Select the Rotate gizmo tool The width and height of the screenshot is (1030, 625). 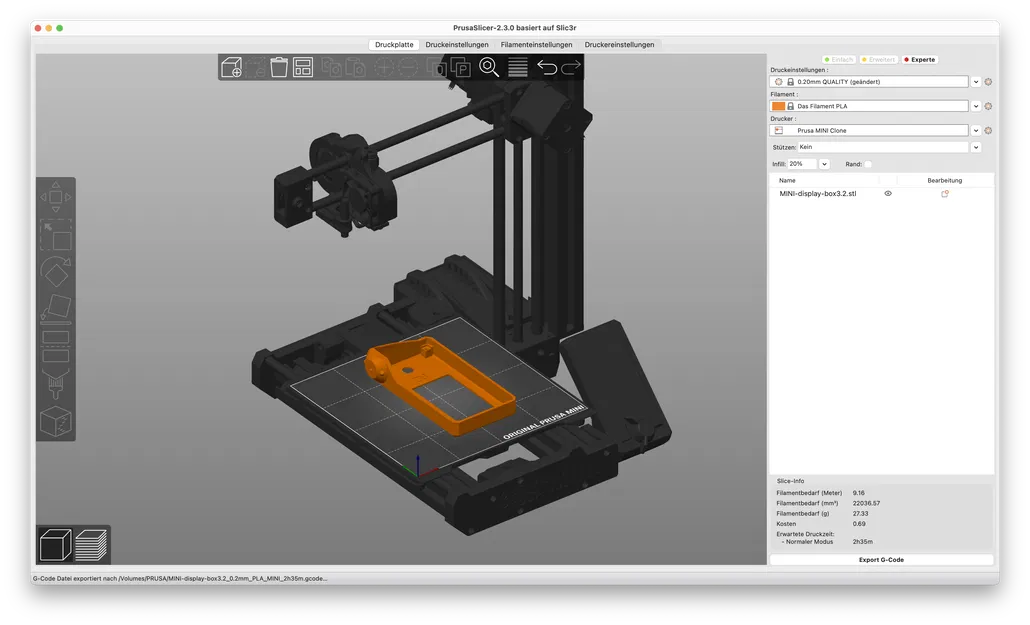pyautogui.click(x=56, y=272)
